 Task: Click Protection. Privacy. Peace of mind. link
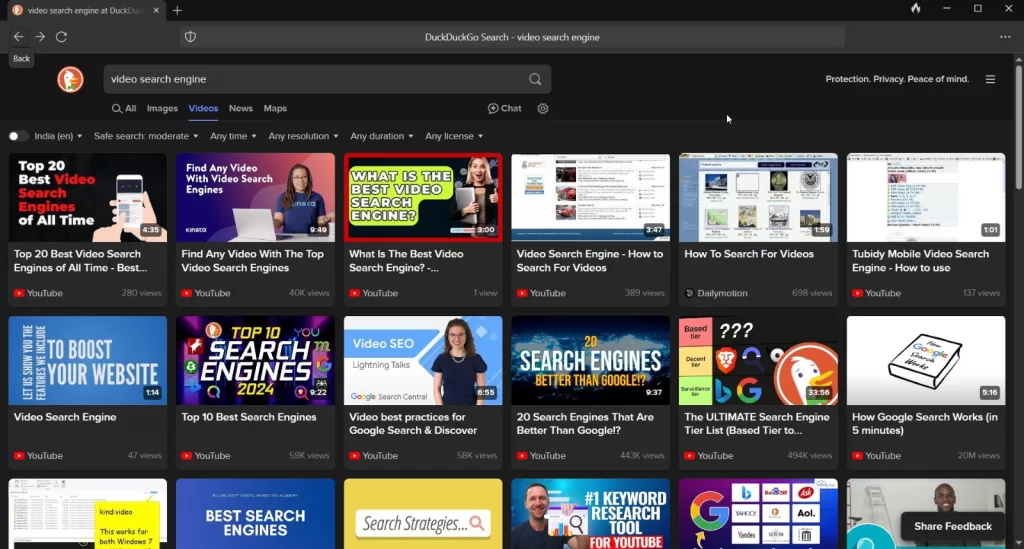tap(897, 79)
